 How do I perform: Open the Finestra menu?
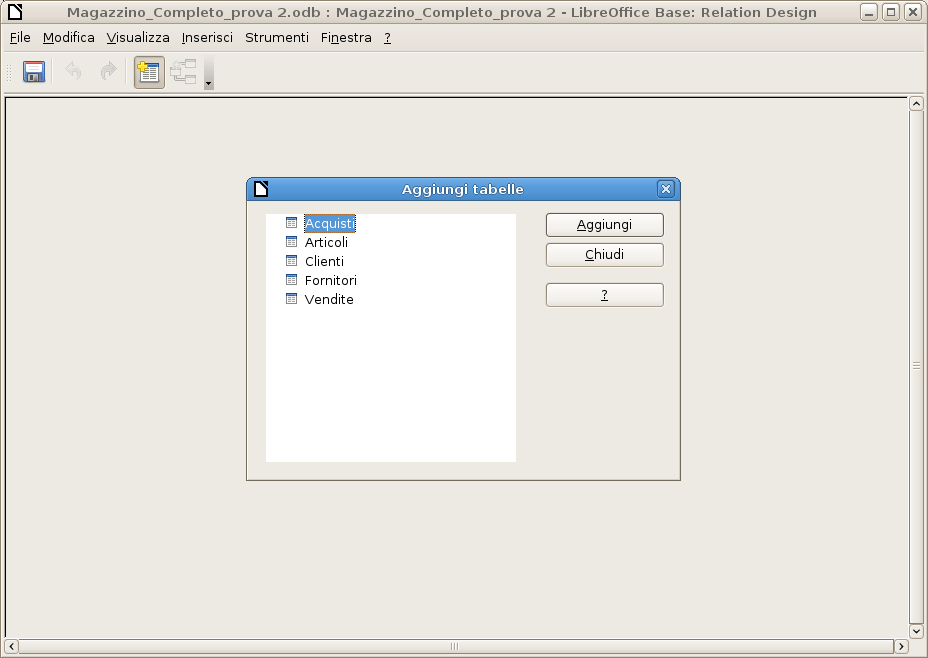pos(346,37)
